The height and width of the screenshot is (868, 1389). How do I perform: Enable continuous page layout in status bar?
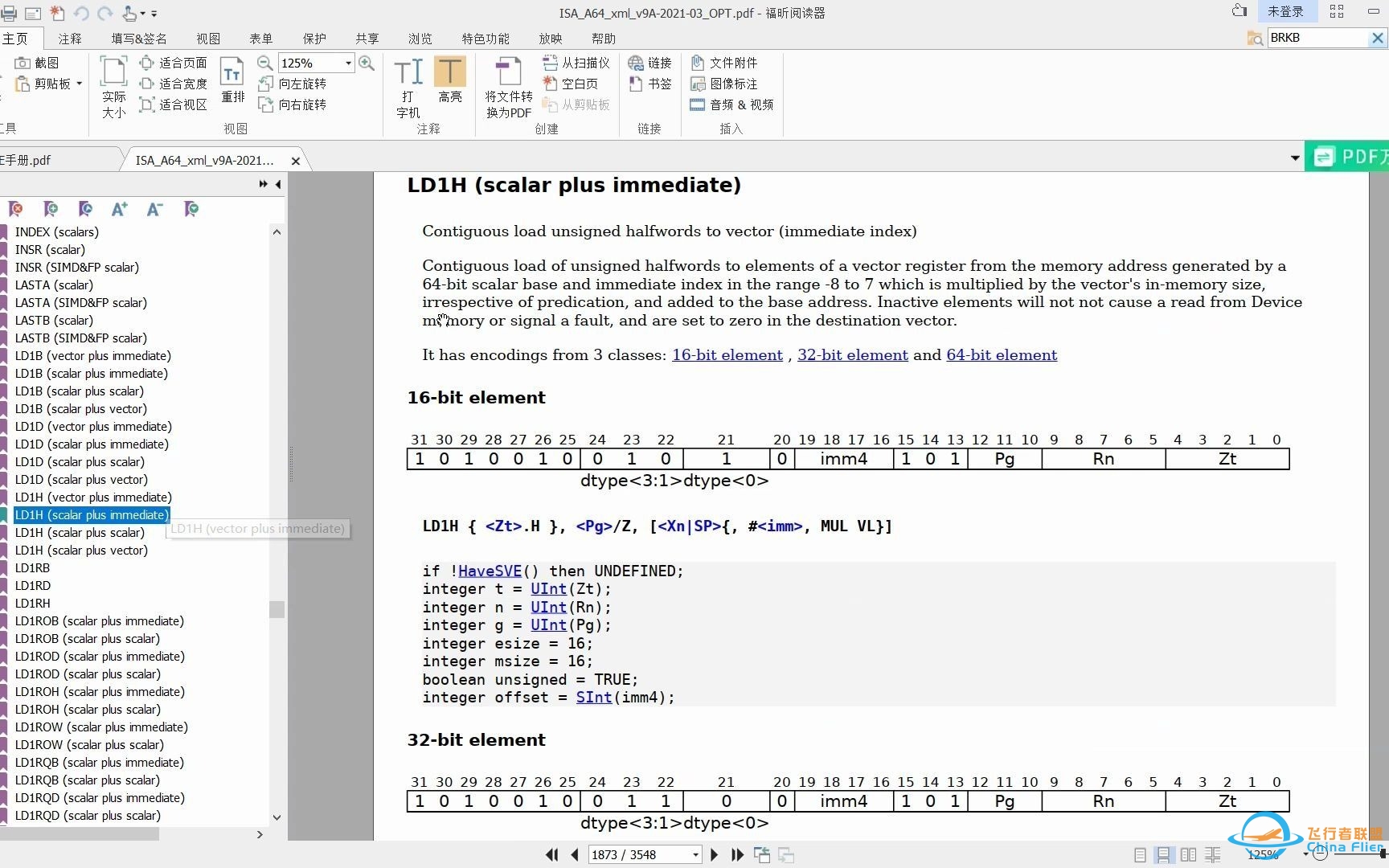click(x=1163, y=855)
